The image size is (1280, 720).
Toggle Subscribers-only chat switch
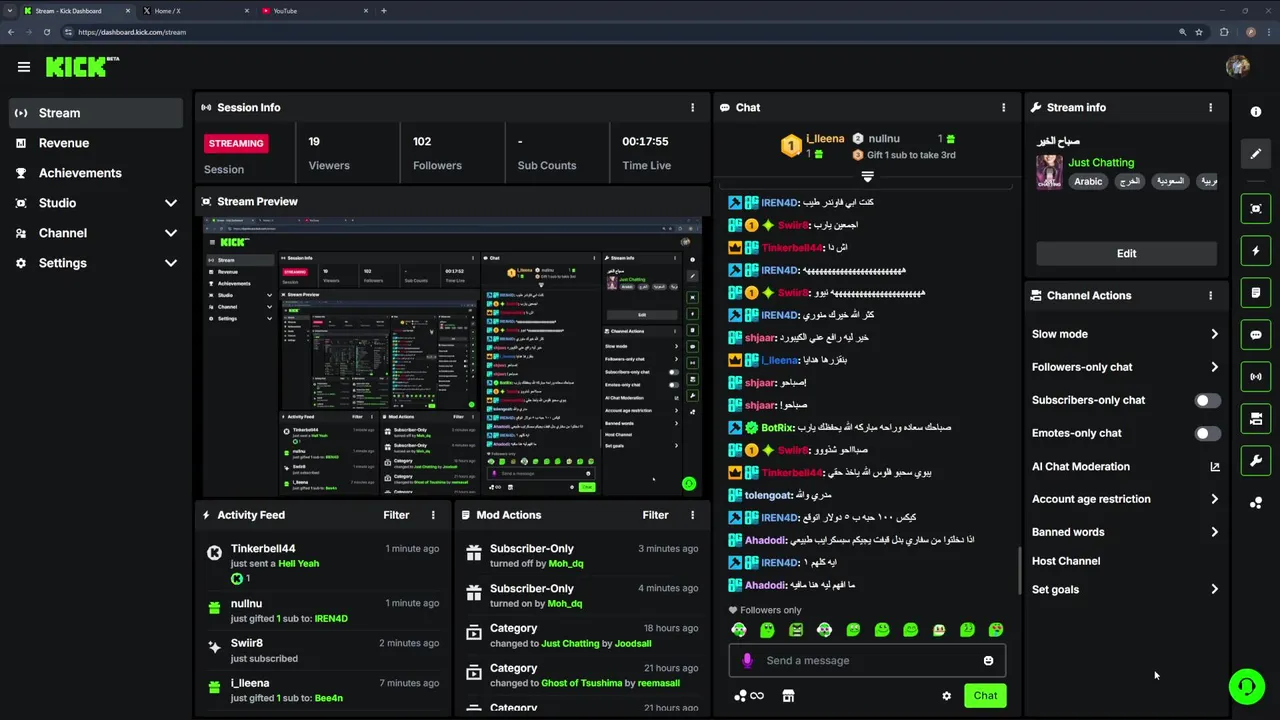1207,400
